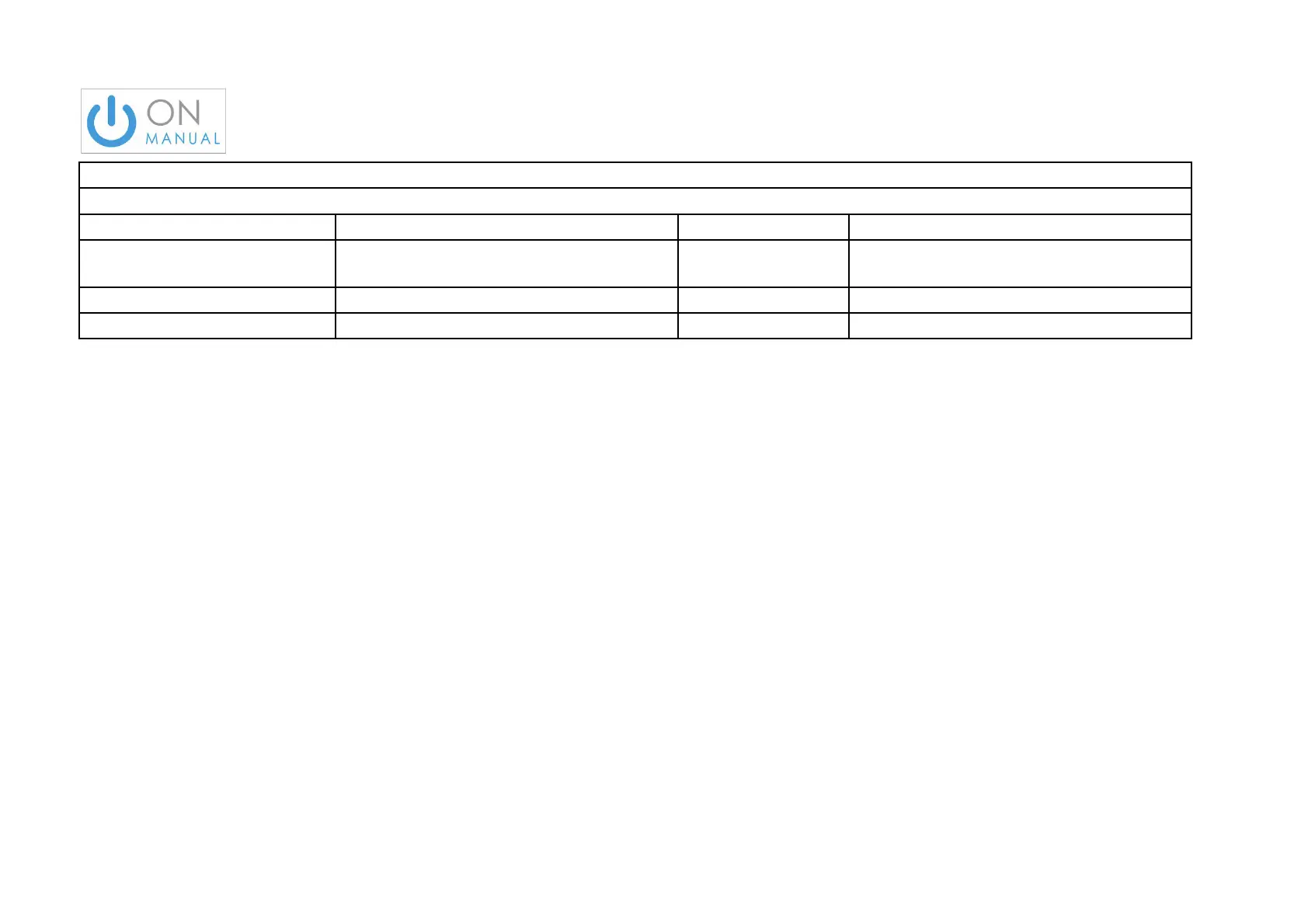Click second-column cell in the second-to-last row
Image resolution: width=1308 pixels, height=924 pixels.
click(x=506, y=300)
